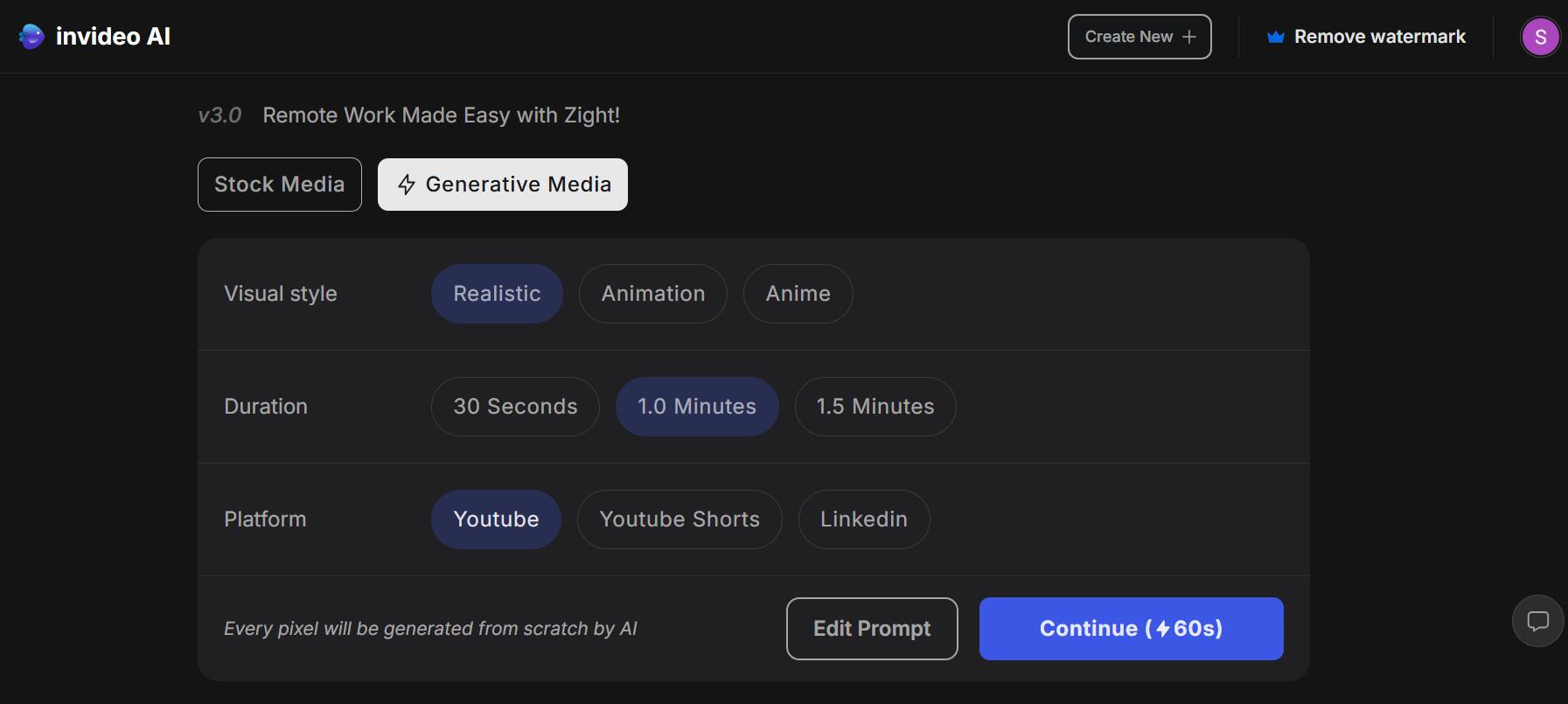1568x704 pixels.
Task: Select the Realistic visual style
Action: (x=497, y=294)
